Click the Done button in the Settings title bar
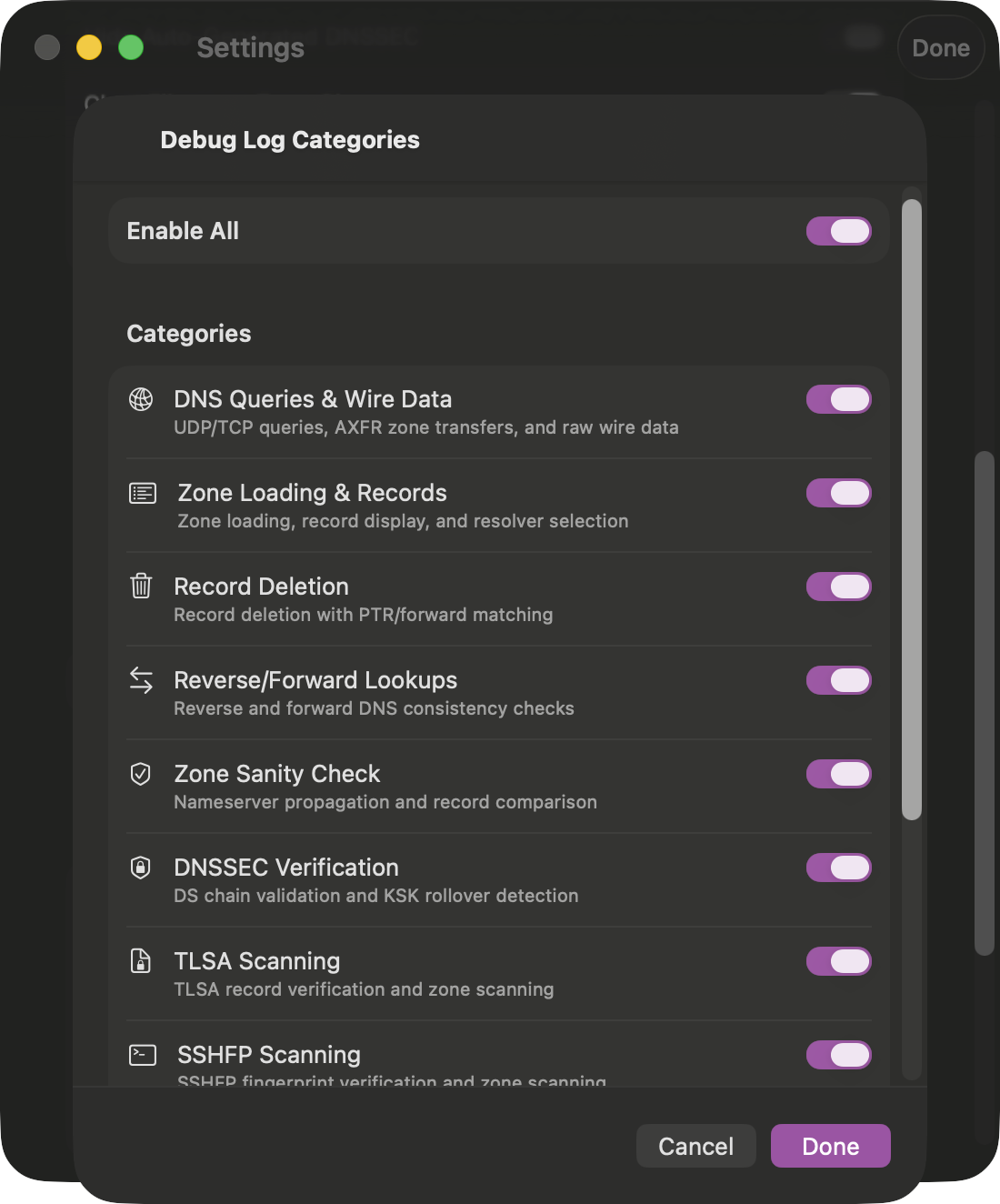Screen dimensions: 1000x1204 [941, 47]
